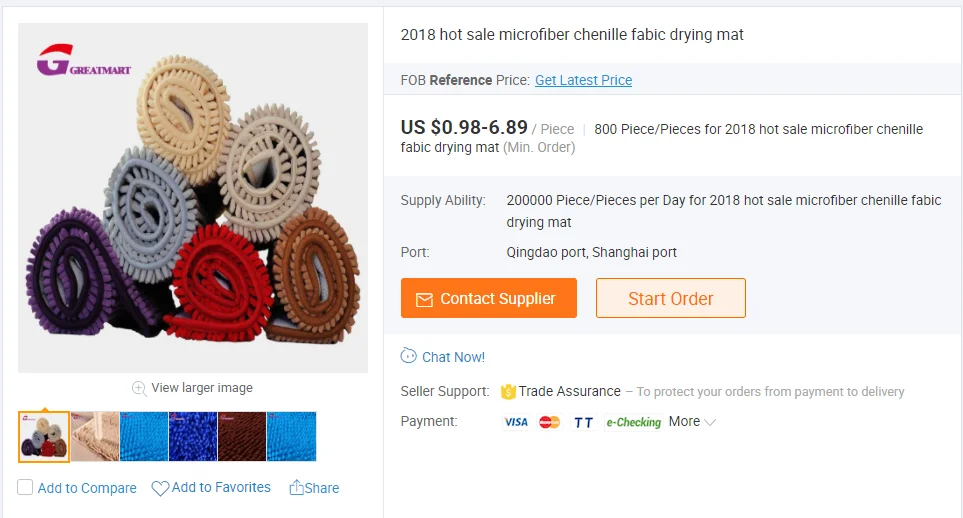Select the dark blue chenille thumbnail
963x518 pixels.
193,437
